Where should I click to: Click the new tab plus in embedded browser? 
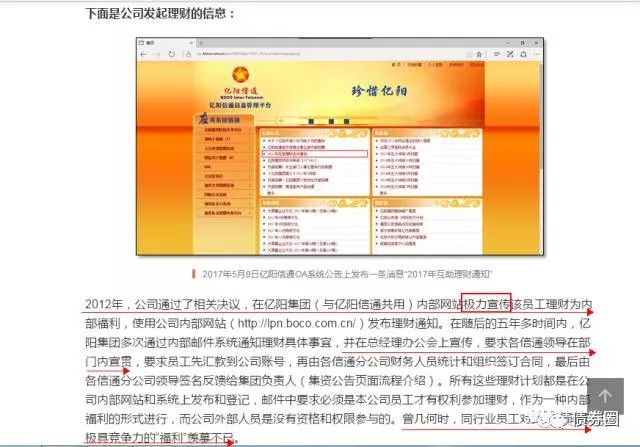[200, 43]
